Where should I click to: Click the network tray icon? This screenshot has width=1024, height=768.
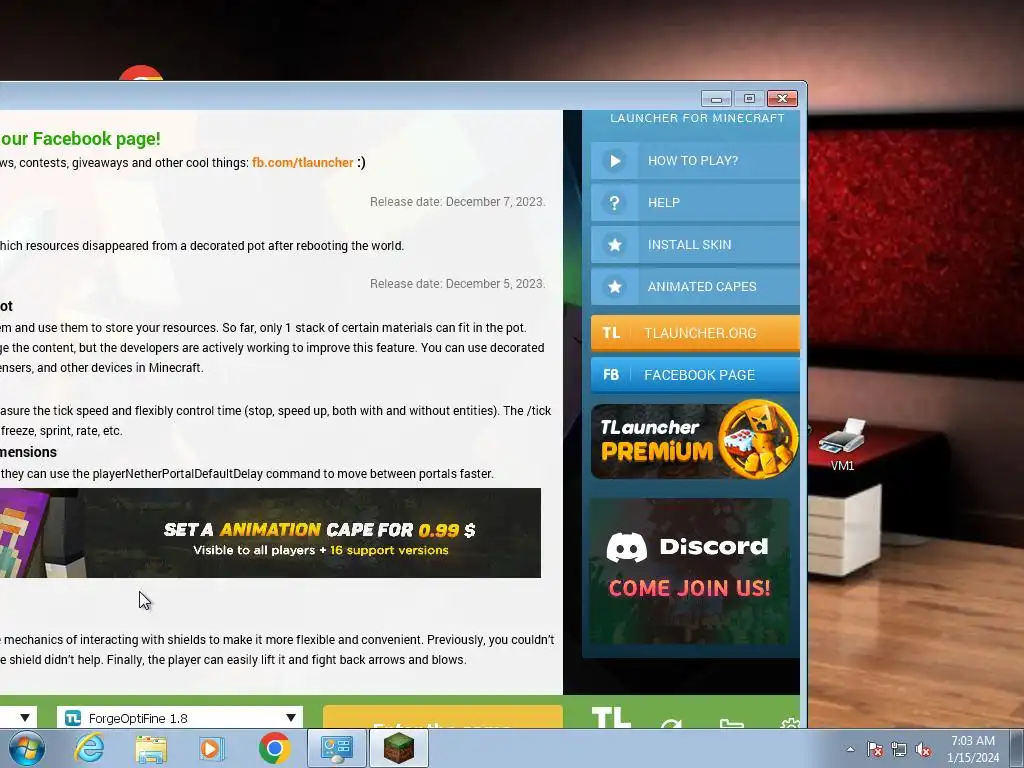pos(899,749)
